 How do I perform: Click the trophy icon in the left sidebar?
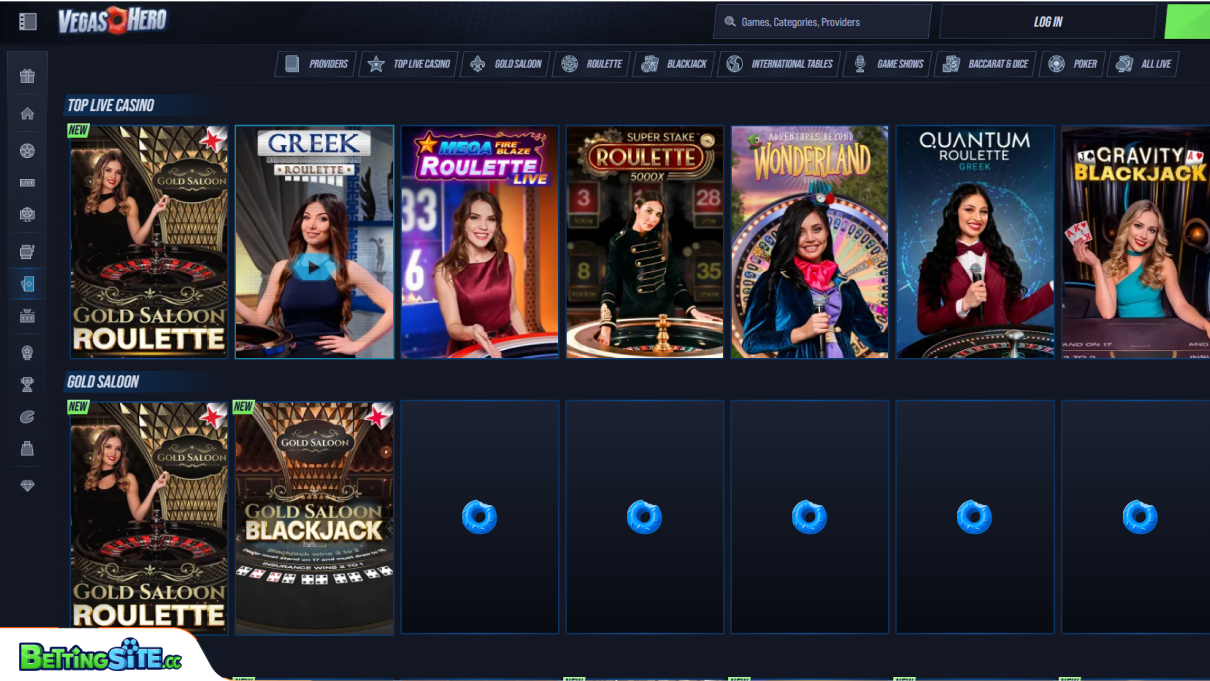27,384
